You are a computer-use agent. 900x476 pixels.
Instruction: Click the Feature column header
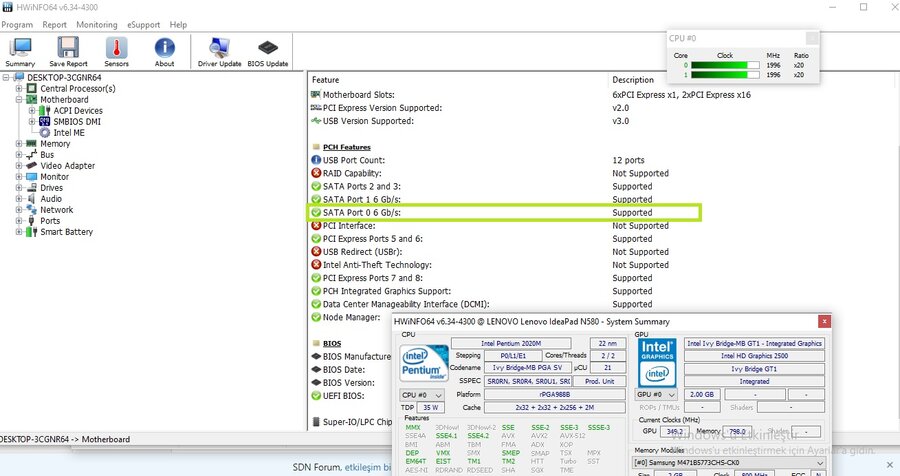[x=457, y=80]
